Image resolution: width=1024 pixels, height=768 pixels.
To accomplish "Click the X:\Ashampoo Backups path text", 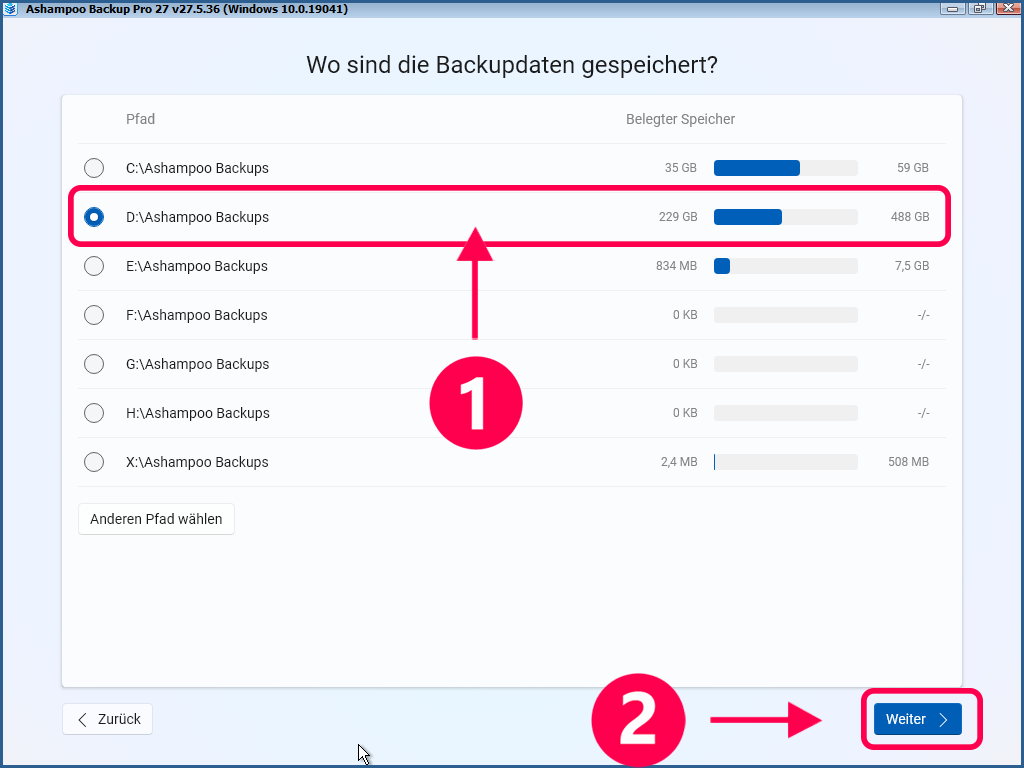I will click(197, 462).
